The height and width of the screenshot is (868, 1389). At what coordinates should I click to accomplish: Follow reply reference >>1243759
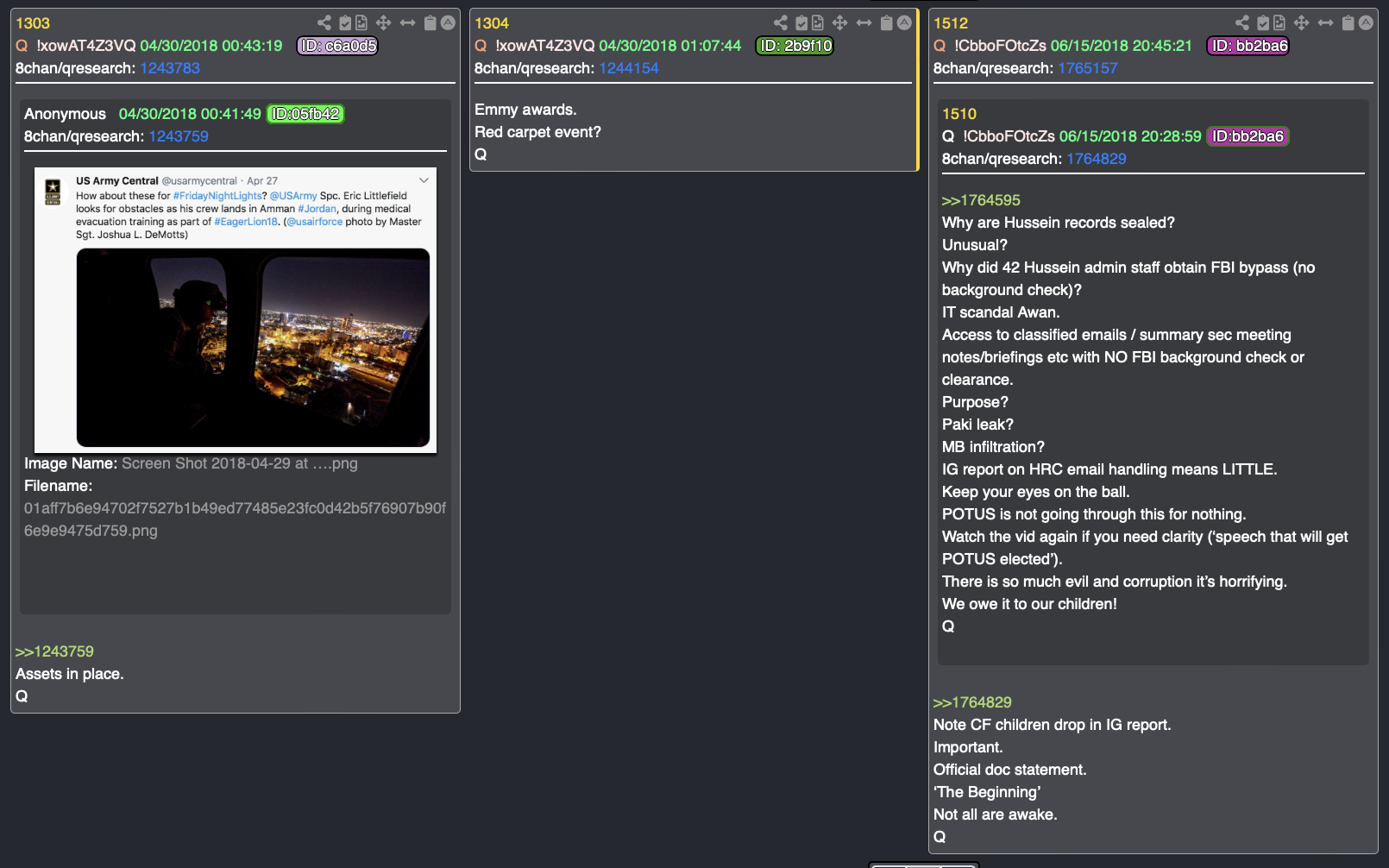point(54,651)
